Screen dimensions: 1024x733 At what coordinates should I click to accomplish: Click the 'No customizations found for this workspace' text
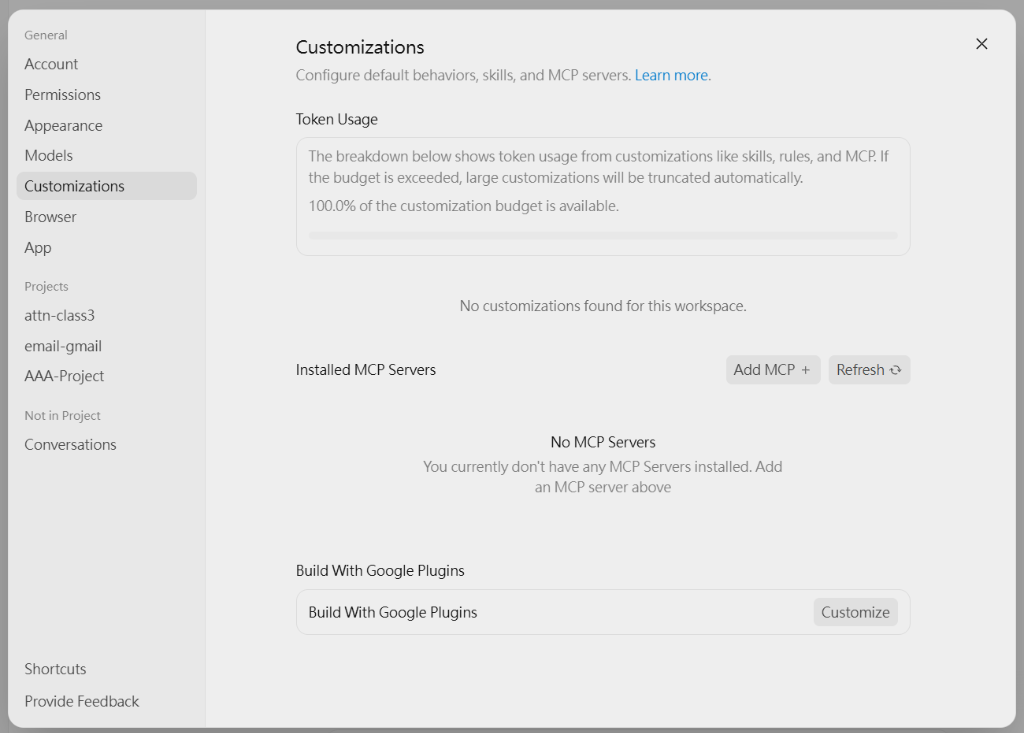(603, 306)
